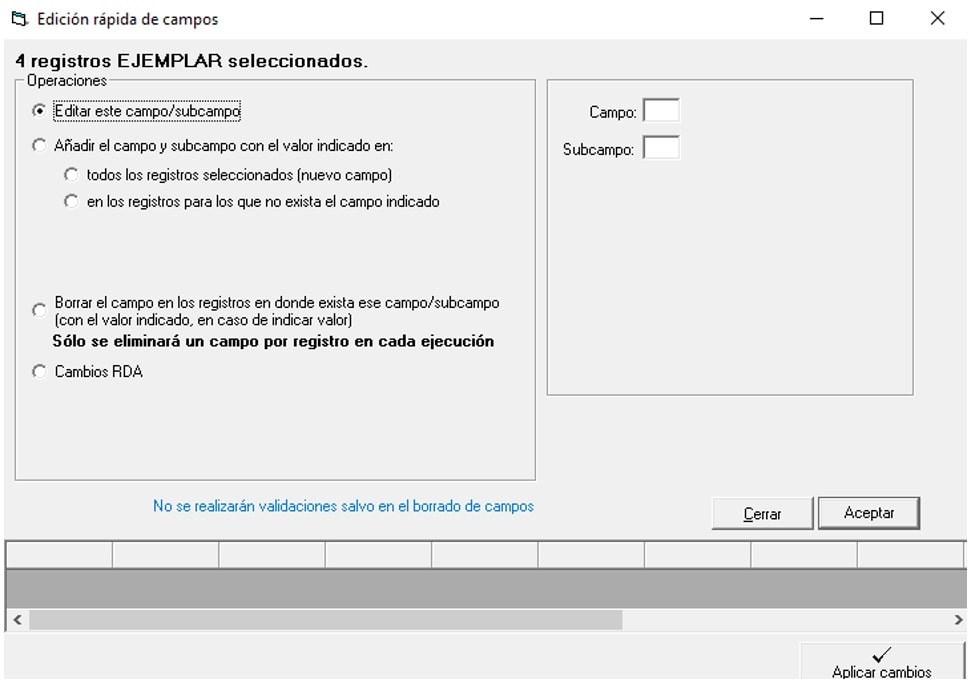
Task: Click 'Sólo se eliminará un campo por registro' text
Action: pyautogui.click(x=273, y=341)
